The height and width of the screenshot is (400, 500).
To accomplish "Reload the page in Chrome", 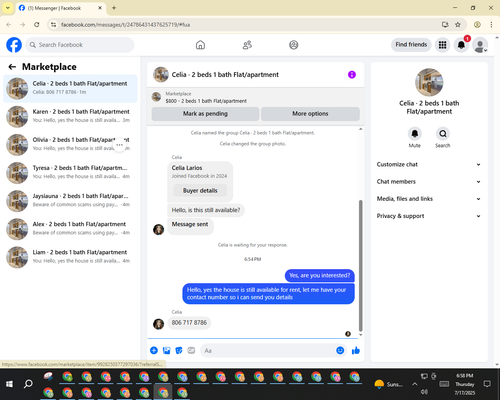I will pos(37,25).
